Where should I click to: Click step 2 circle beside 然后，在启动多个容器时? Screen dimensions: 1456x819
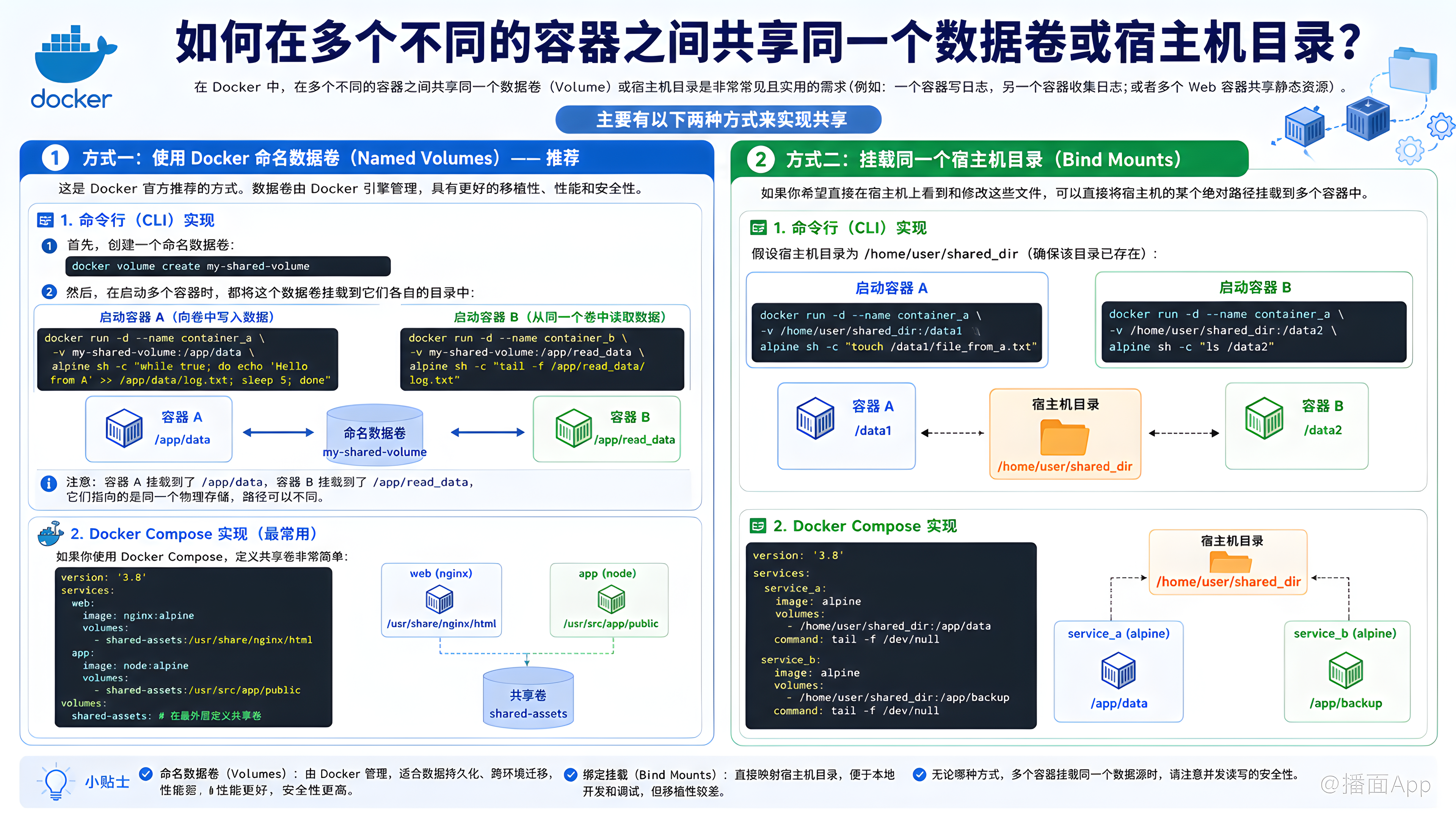(x=49, y=292)
